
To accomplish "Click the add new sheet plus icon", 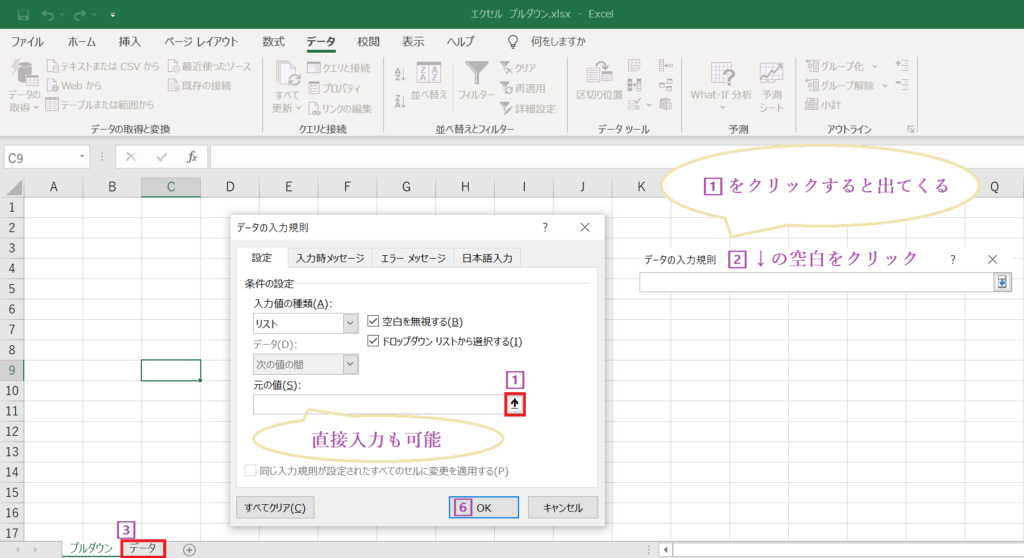I will click(x=189, y=549).
